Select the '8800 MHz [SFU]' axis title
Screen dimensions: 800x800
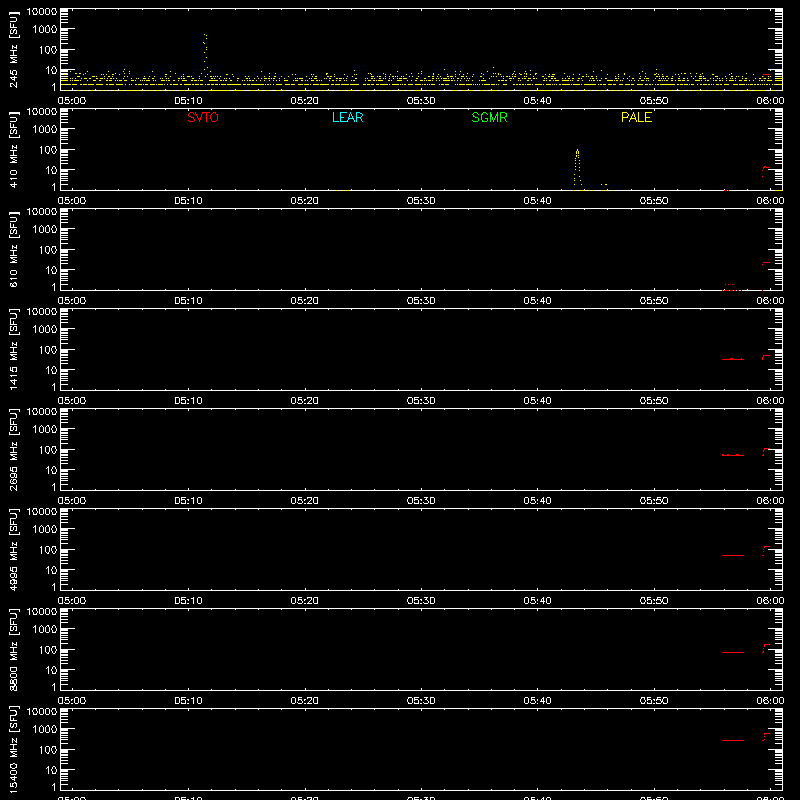point(13,649)
